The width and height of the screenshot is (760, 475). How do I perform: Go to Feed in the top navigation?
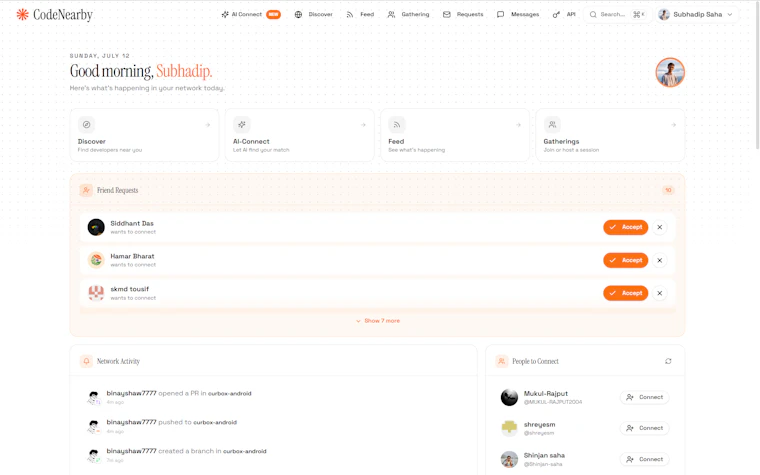pyautogui.click(x=360, y=15)
